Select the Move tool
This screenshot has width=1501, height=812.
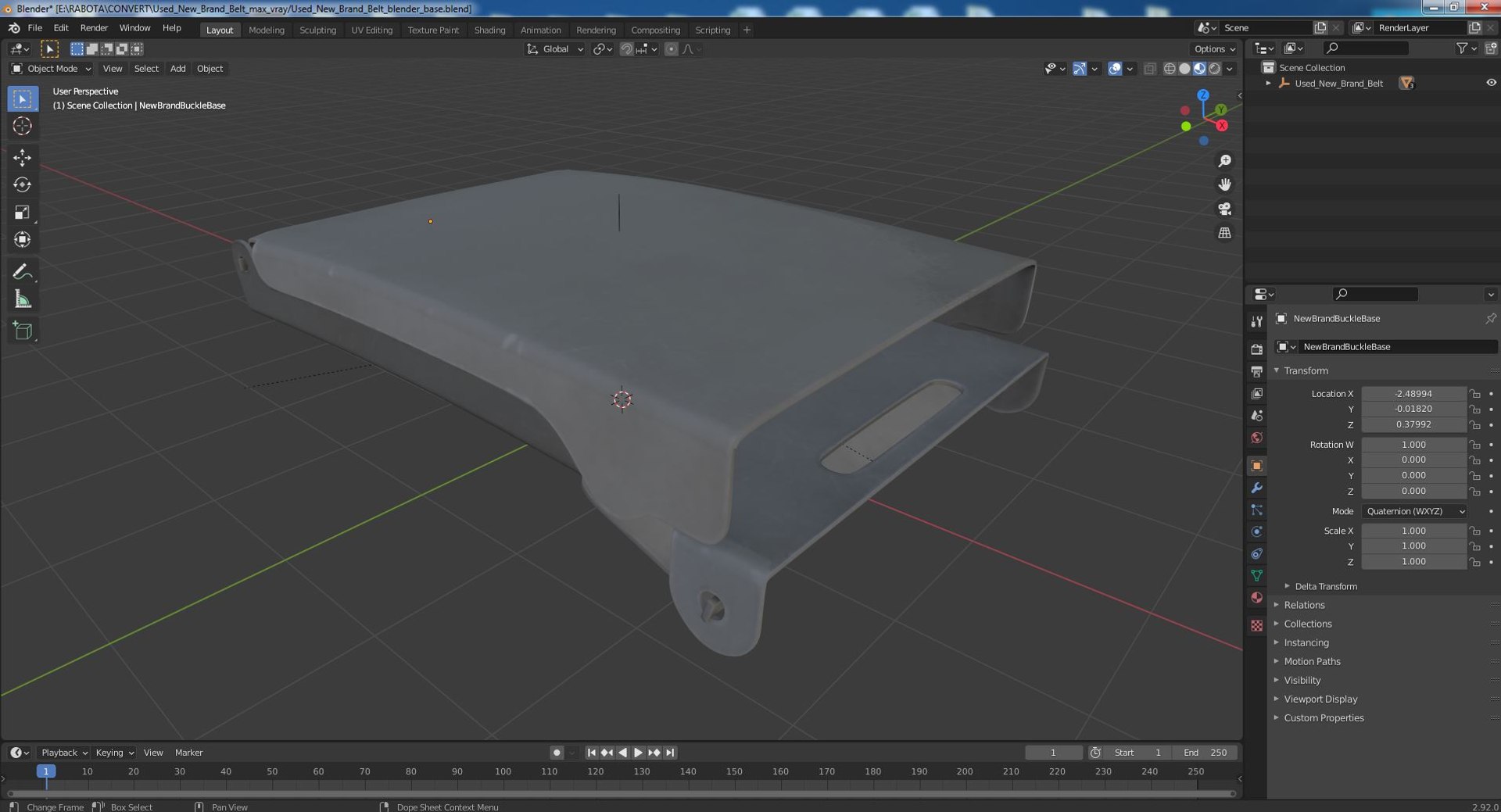[23, 157]
